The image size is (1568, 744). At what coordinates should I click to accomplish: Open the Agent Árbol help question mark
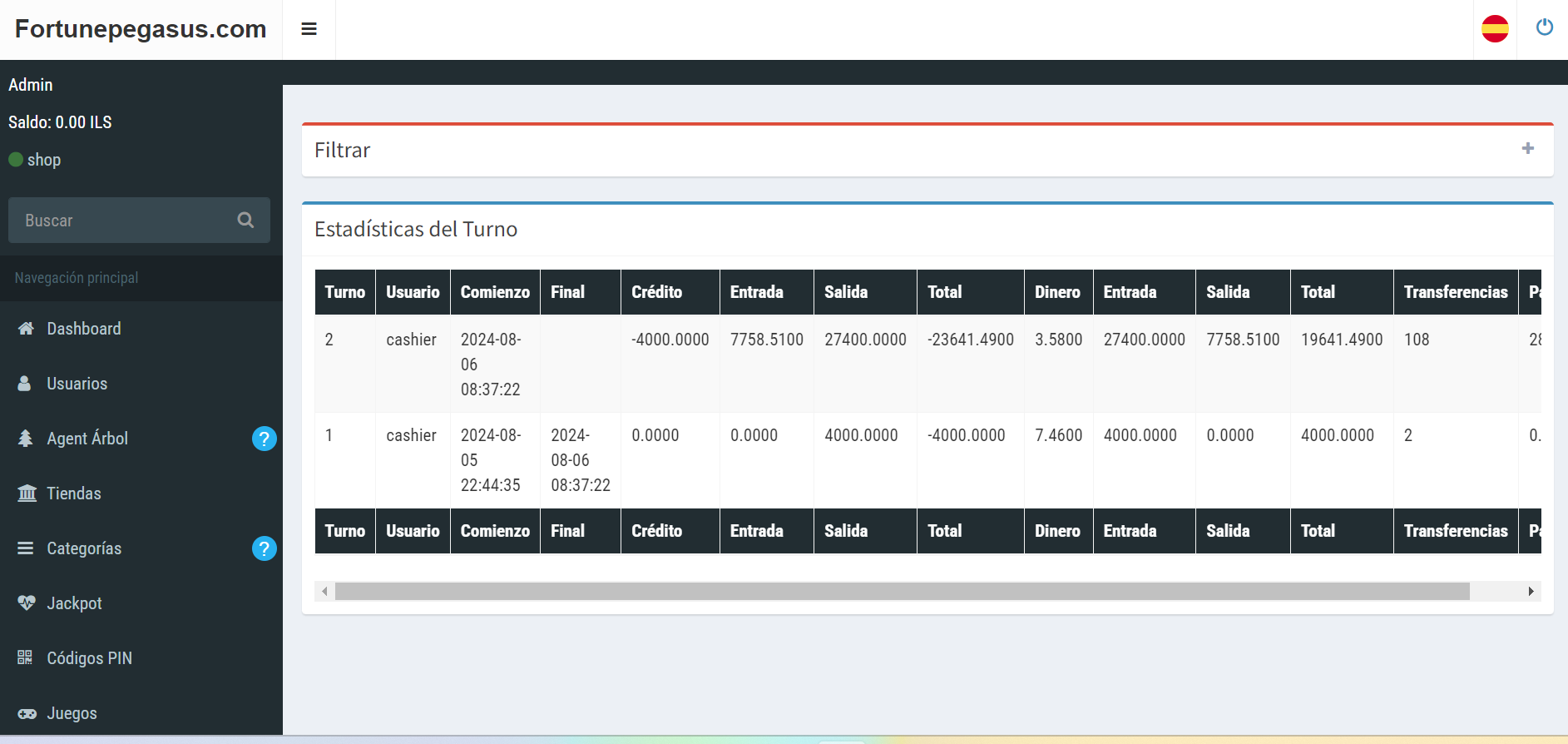(264, 439)
